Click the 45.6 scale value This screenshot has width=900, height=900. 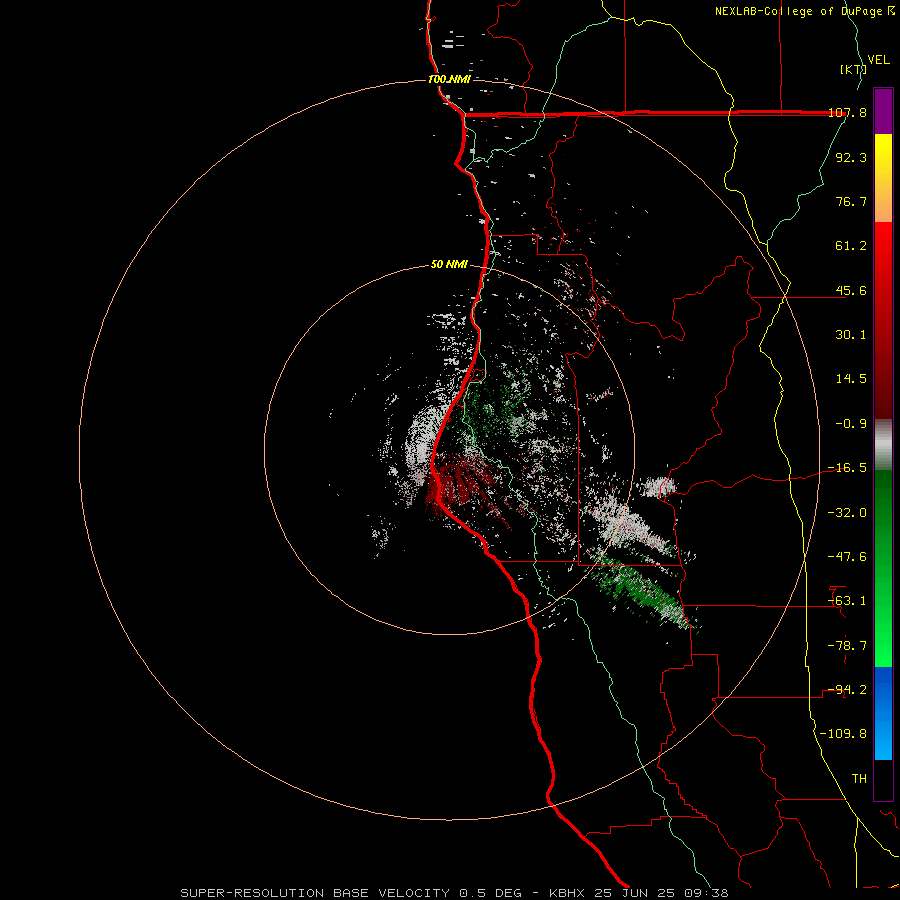[x=851, y=290]
